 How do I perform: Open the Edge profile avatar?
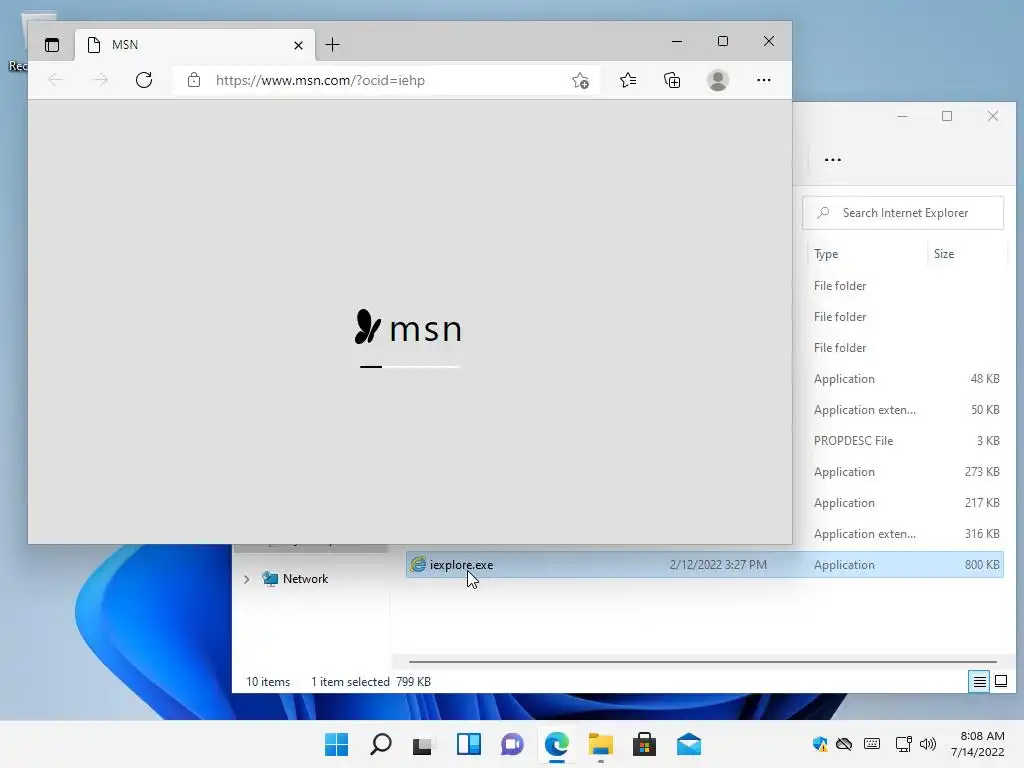[718, 80]
